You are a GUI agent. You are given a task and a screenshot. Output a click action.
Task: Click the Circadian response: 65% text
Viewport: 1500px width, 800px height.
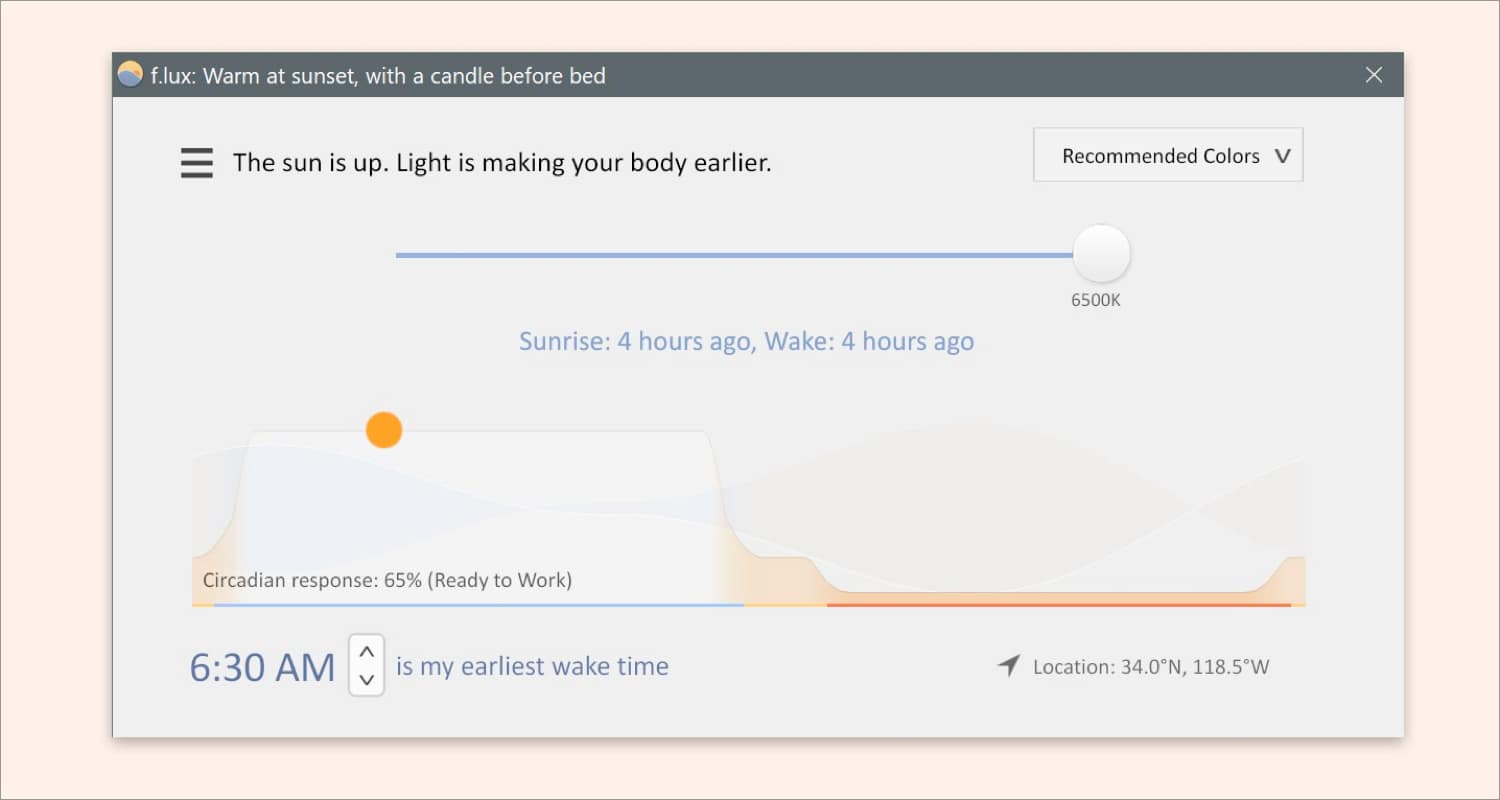click(x=387, y=580)
